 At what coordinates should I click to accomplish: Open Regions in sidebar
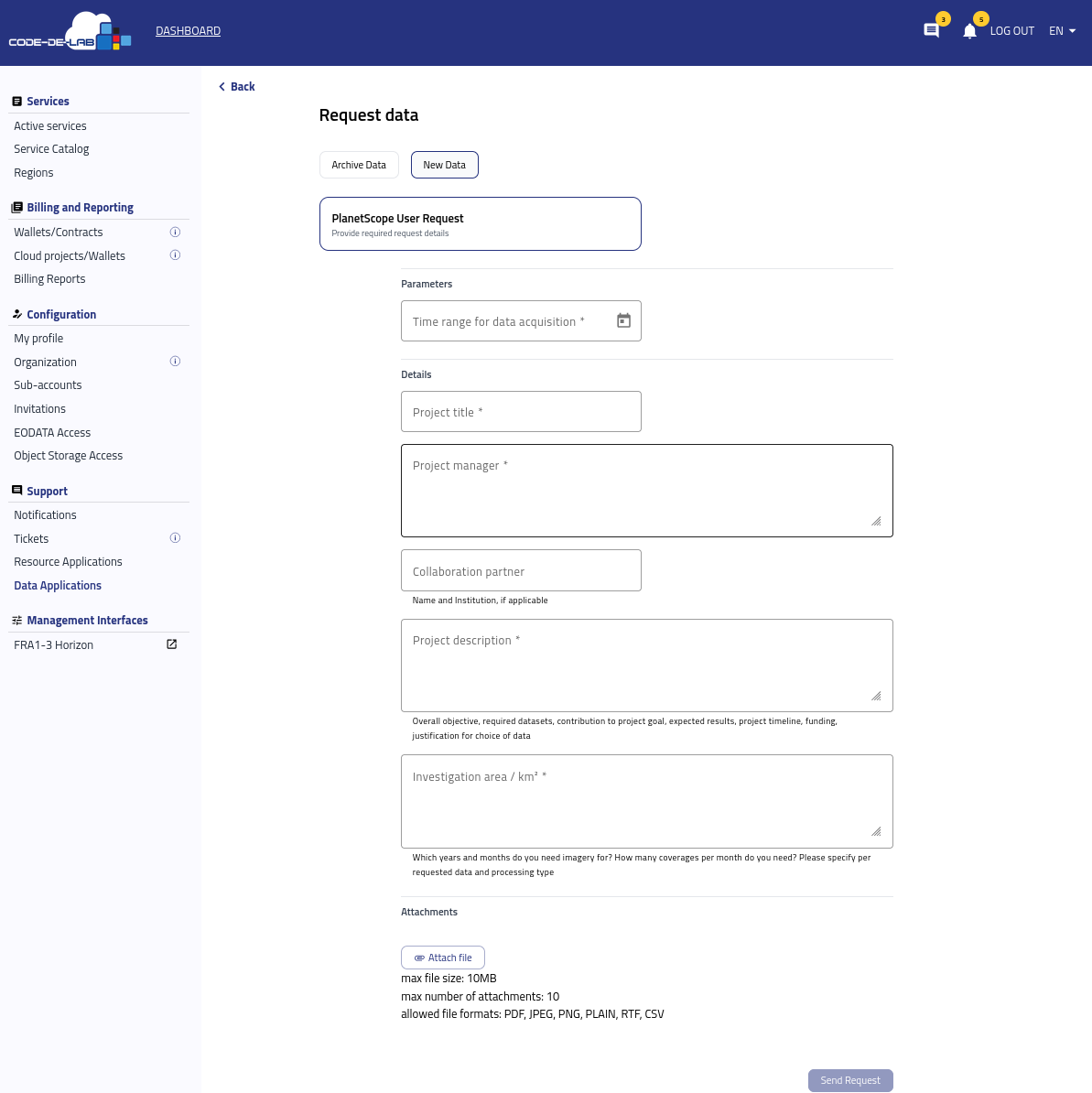tap(34, 172)
